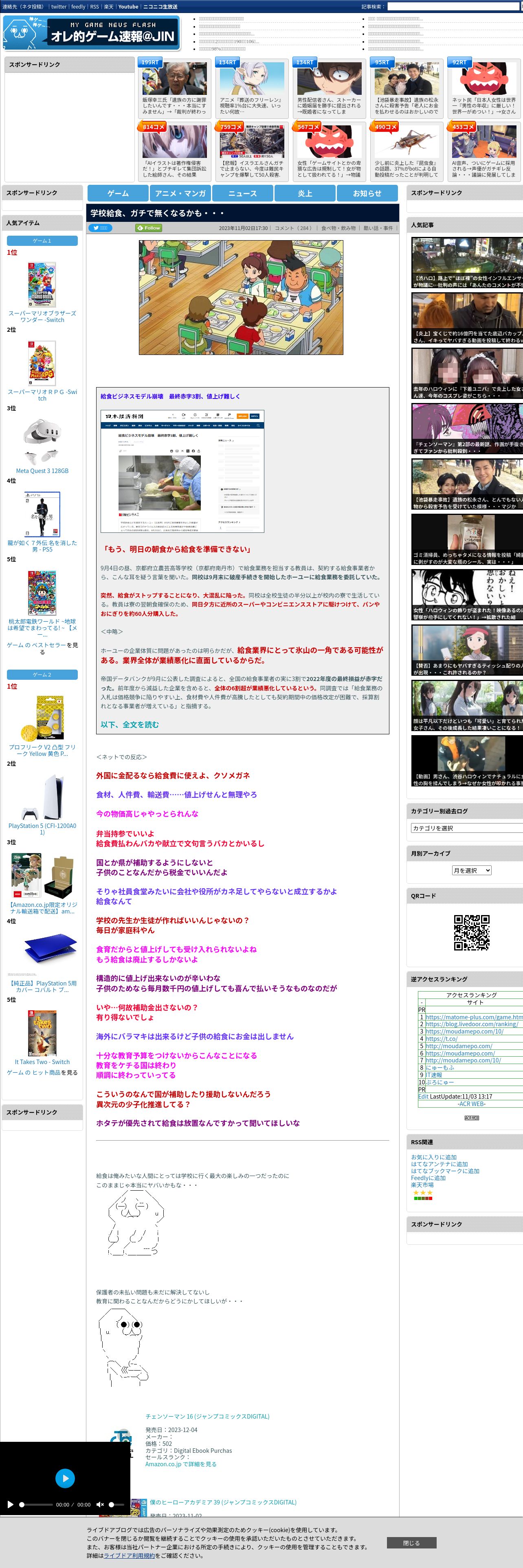Viewport: 523px width, 1568px height.
Task: Click the Youtube link in top bar
Action: [128, 7]
